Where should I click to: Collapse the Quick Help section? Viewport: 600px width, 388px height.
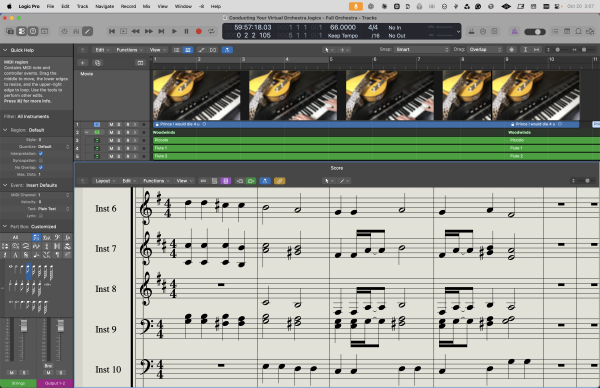click(x=5, y=50)
